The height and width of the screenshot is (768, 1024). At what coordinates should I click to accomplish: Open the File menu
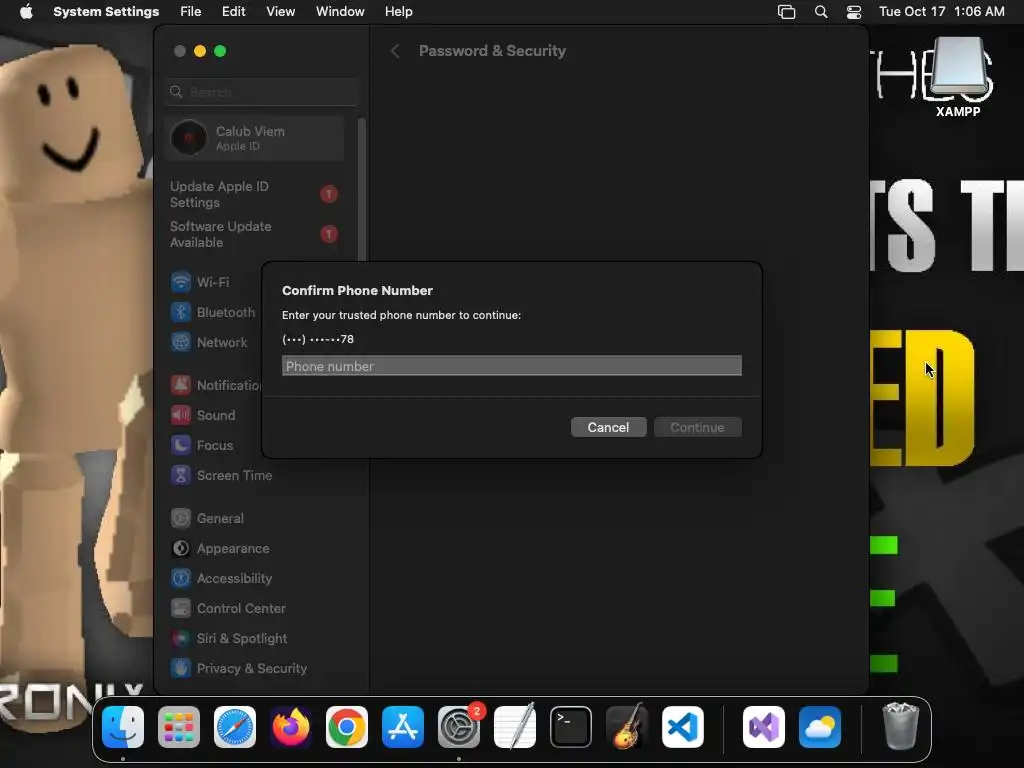[191, 12]
